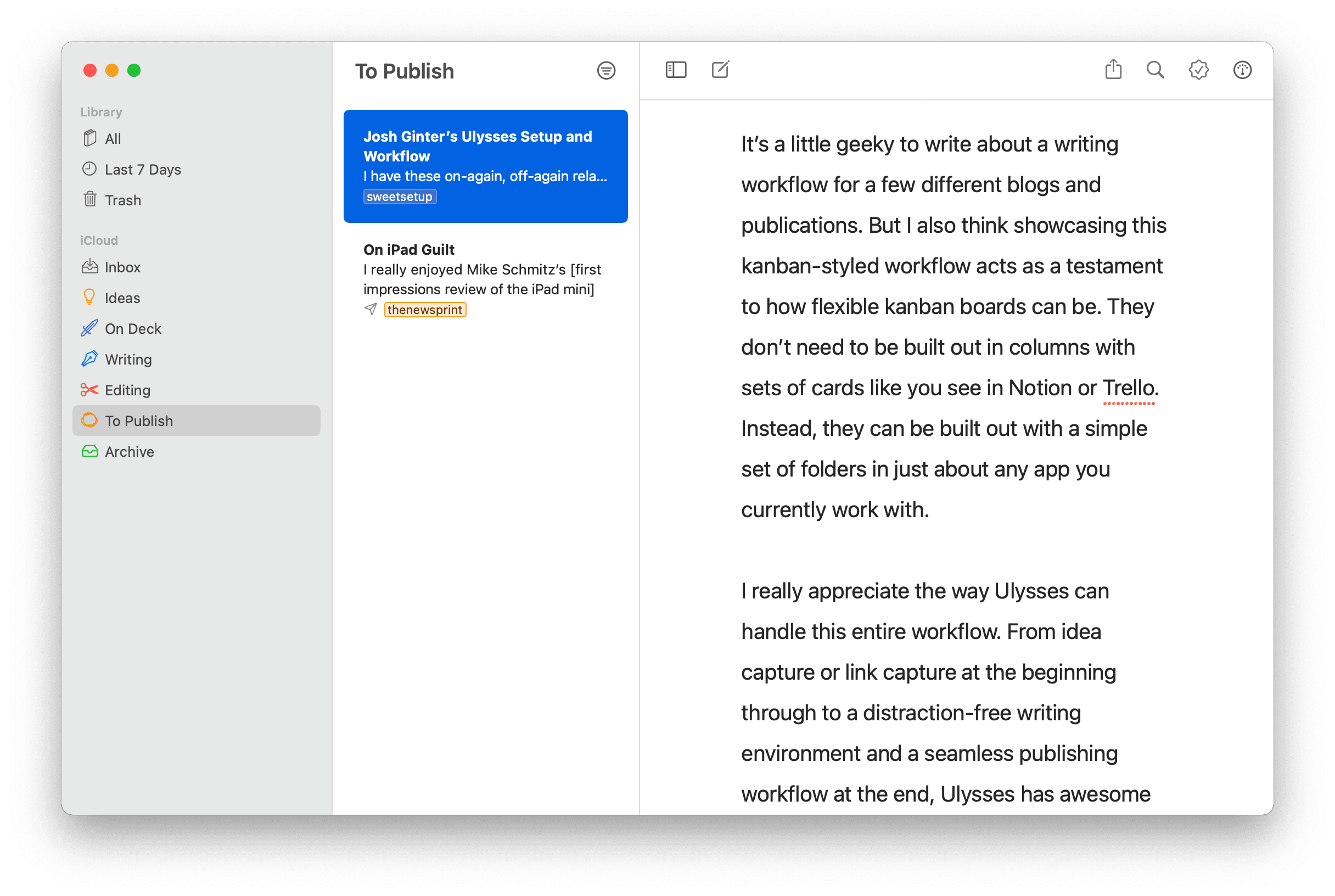Image resolution: width=1335 pixels, height=896 pixels.
Task: Click the On Deck feather icon
Action: click(x=89, y=328)
